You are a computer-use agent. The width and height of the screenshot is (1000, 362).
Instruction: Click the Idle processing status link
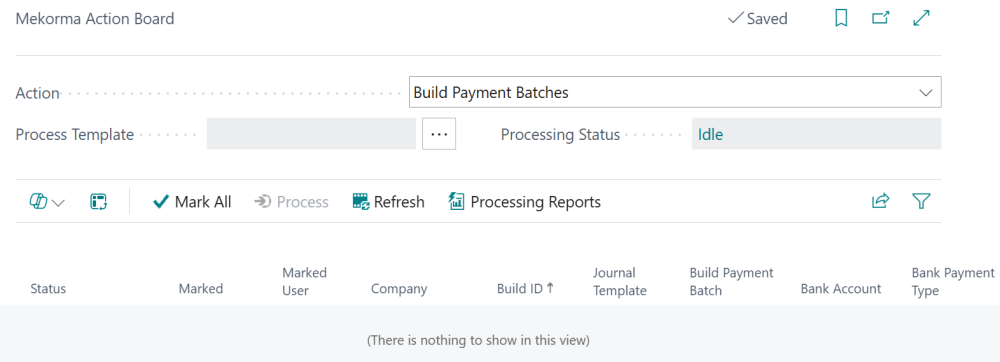coord(710,134)
